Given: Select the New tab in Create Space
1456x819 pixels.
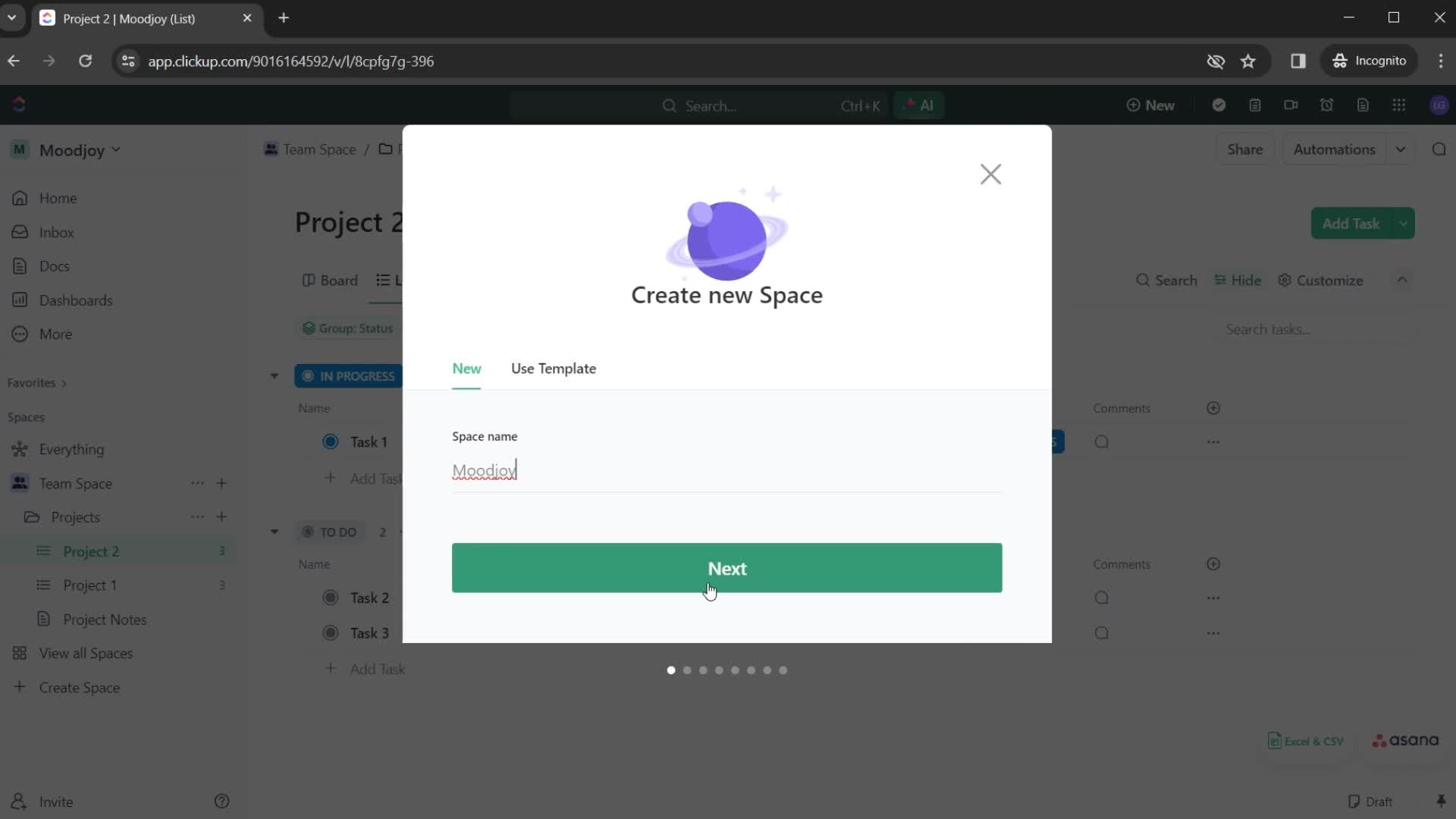Looking at the screenshot, I should point(465,368).
